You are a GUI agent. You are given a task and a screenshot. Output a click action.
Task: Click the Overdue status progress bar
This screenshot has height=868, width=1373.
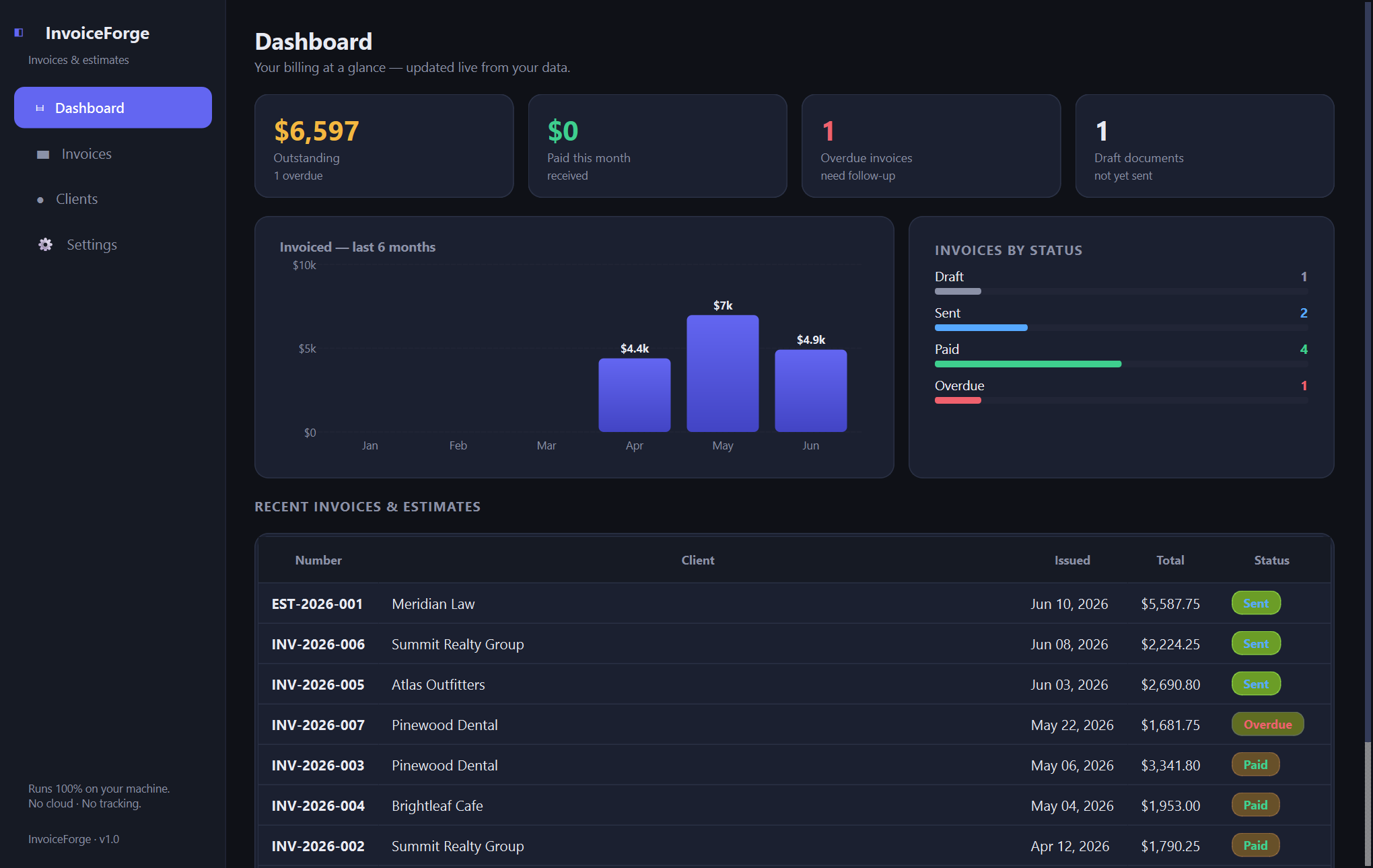pyautogui.click(x=1121, y=400)
